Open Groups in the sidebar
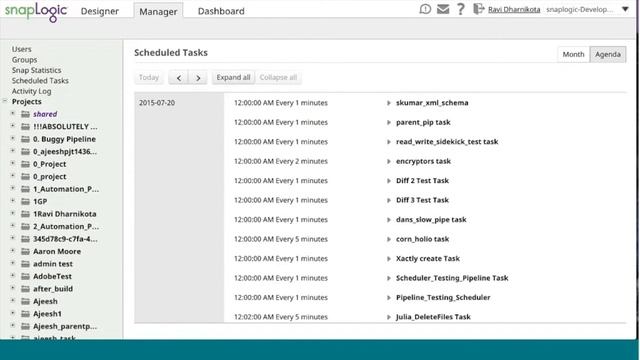 [x=24, y=60]
